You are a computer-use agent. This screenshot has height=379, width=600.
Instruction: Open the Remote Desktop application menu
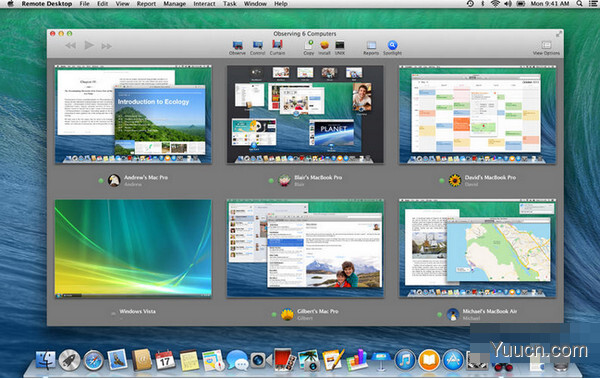pos(47,4)
